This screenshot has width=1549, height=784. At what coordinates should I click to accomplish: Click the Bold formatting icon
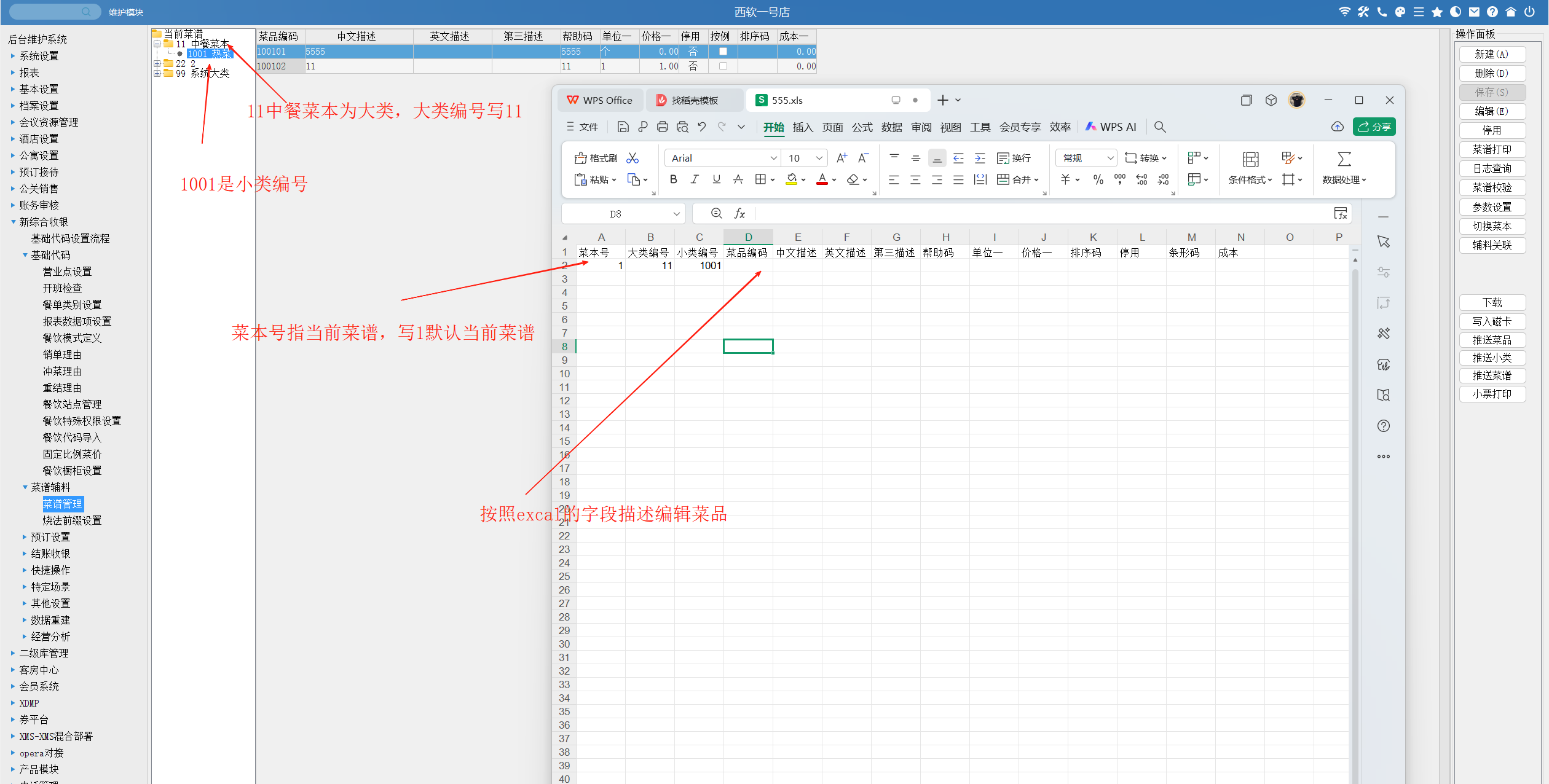coord(674,179)
